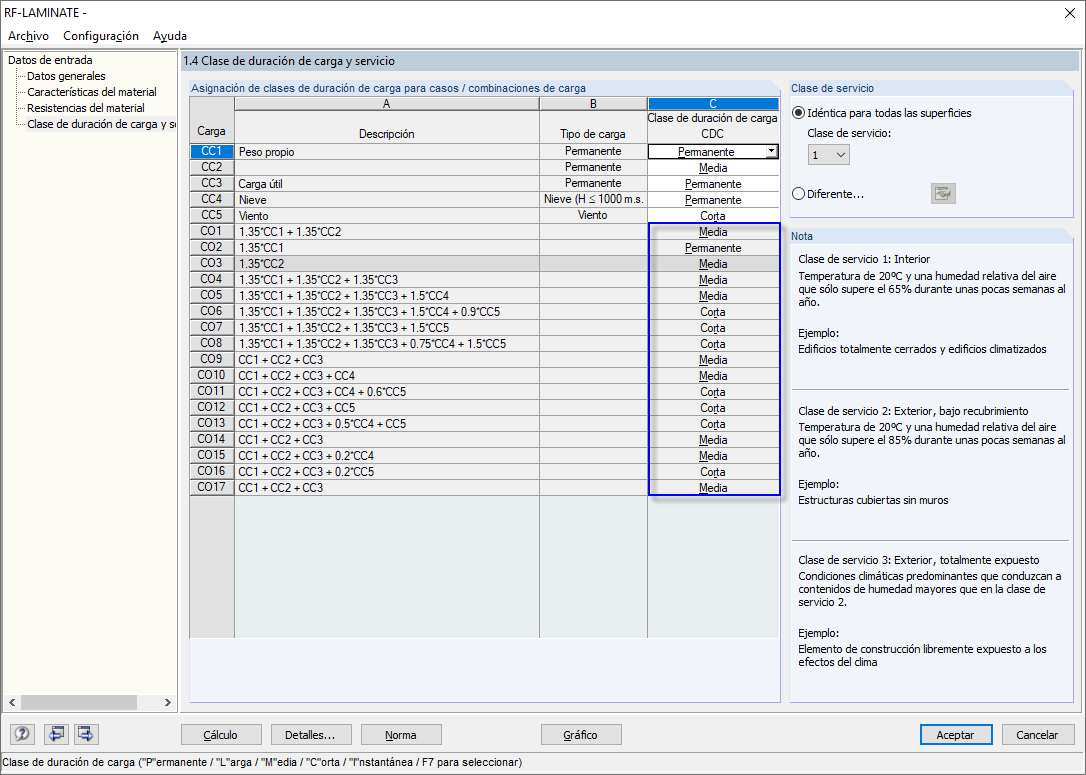1086x775 pixels.
Task: Click the CO3 "1.35*CC2" description cell
Action: click(386, 263)
